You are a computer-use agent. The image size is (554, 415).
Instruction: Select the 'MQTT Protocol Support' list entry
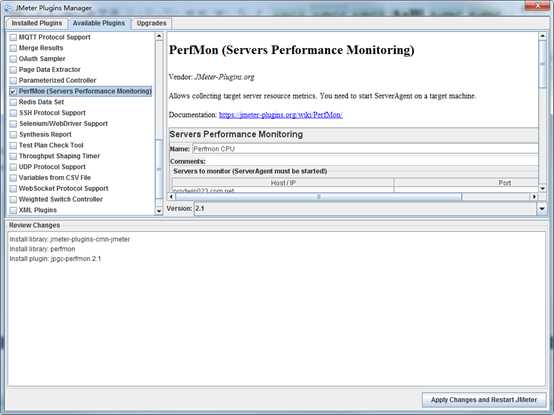[54, 37]
